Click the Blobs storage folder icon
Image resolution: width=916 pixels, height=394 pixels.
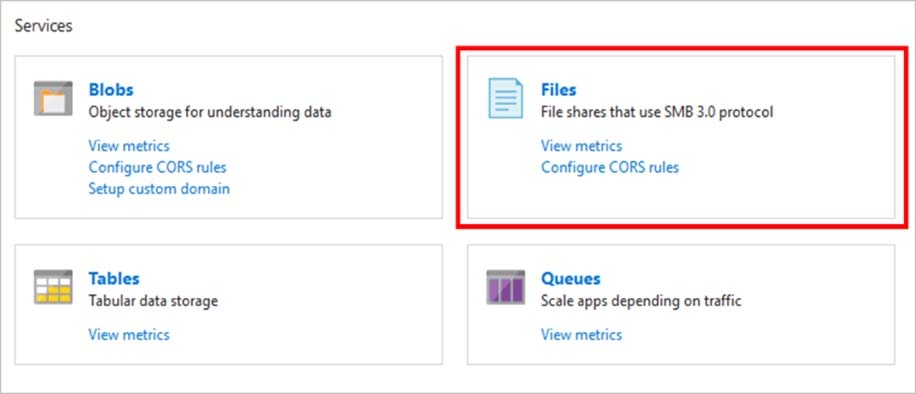pyautogui.click(x=53, y=98)
